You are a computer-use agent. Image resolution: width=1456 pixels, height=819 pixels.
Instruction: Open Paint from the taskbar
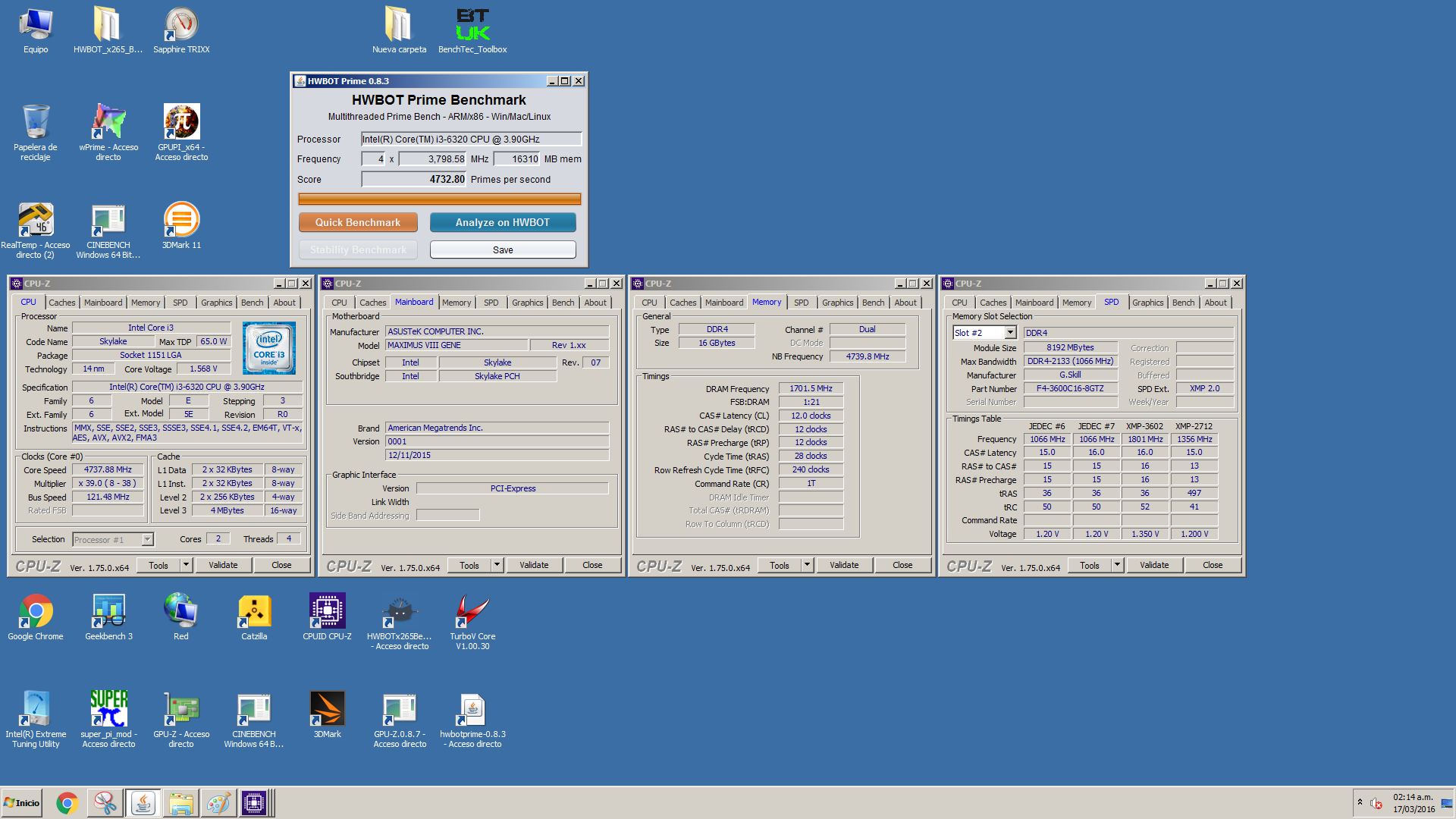click(218, 803)
